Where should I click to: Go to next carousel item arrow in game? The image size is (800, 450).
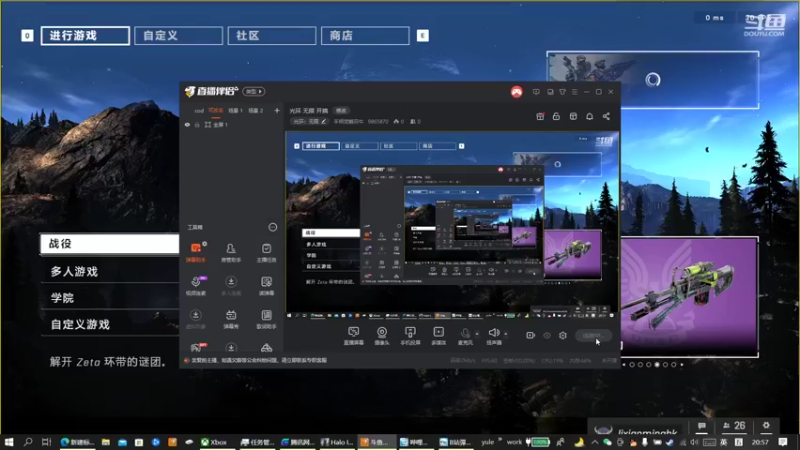coord(682,364)
